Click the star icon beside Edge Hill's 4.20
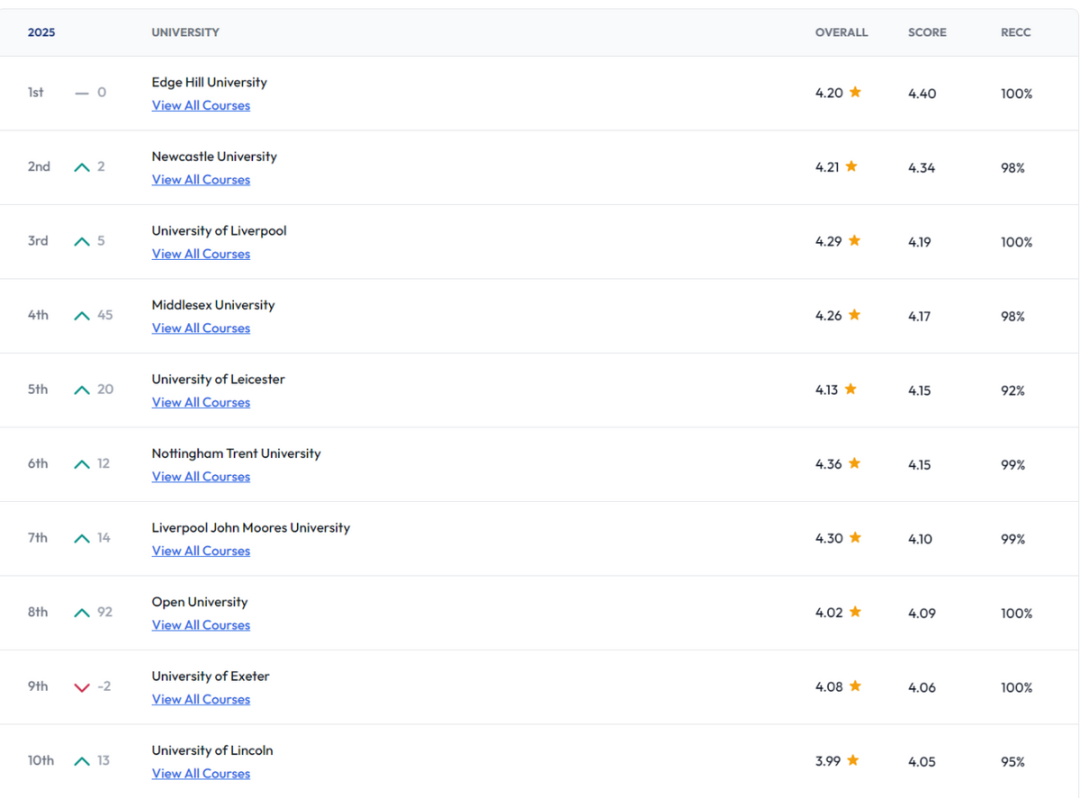The width and height of the screenshot is (1080, 798). 855,92
